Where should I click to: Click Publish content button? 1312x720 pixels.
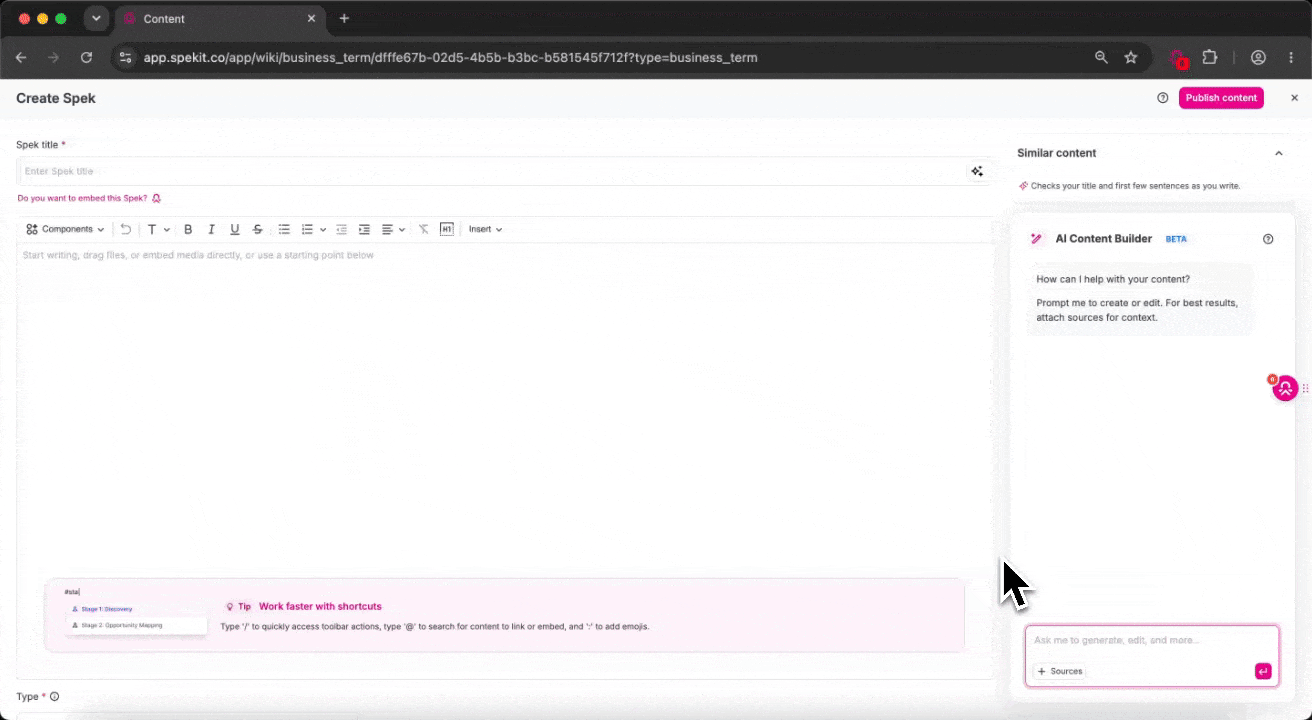click(1221, 98)
